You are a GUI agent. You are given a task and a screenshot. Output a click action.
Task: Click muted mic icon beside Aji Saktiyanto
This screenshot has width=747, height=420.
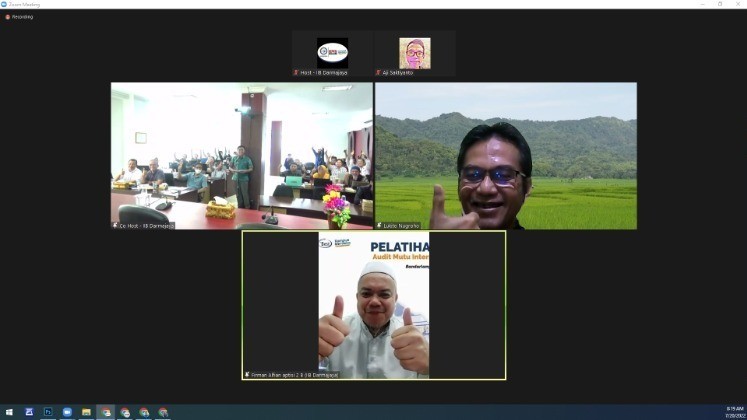click(378, 72)
